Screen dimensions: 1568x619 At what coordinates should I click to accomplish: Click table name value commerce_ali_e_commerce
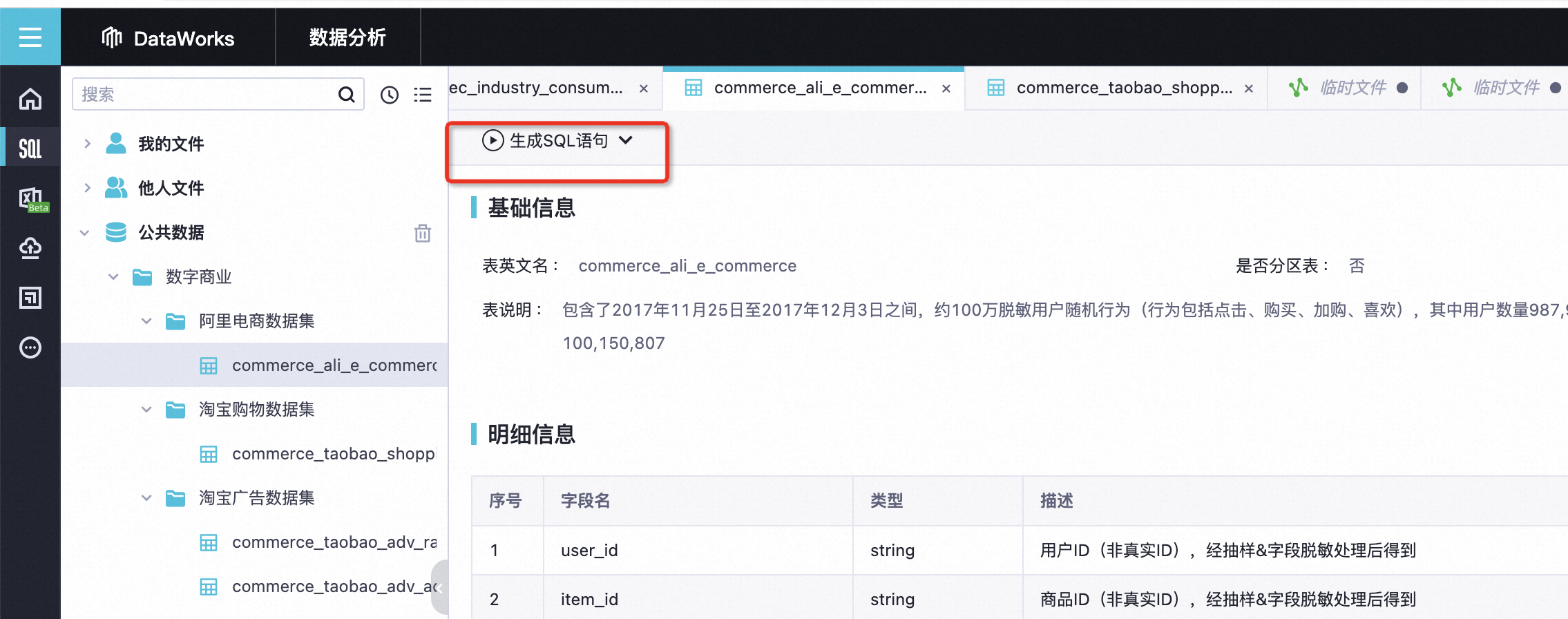687,266
